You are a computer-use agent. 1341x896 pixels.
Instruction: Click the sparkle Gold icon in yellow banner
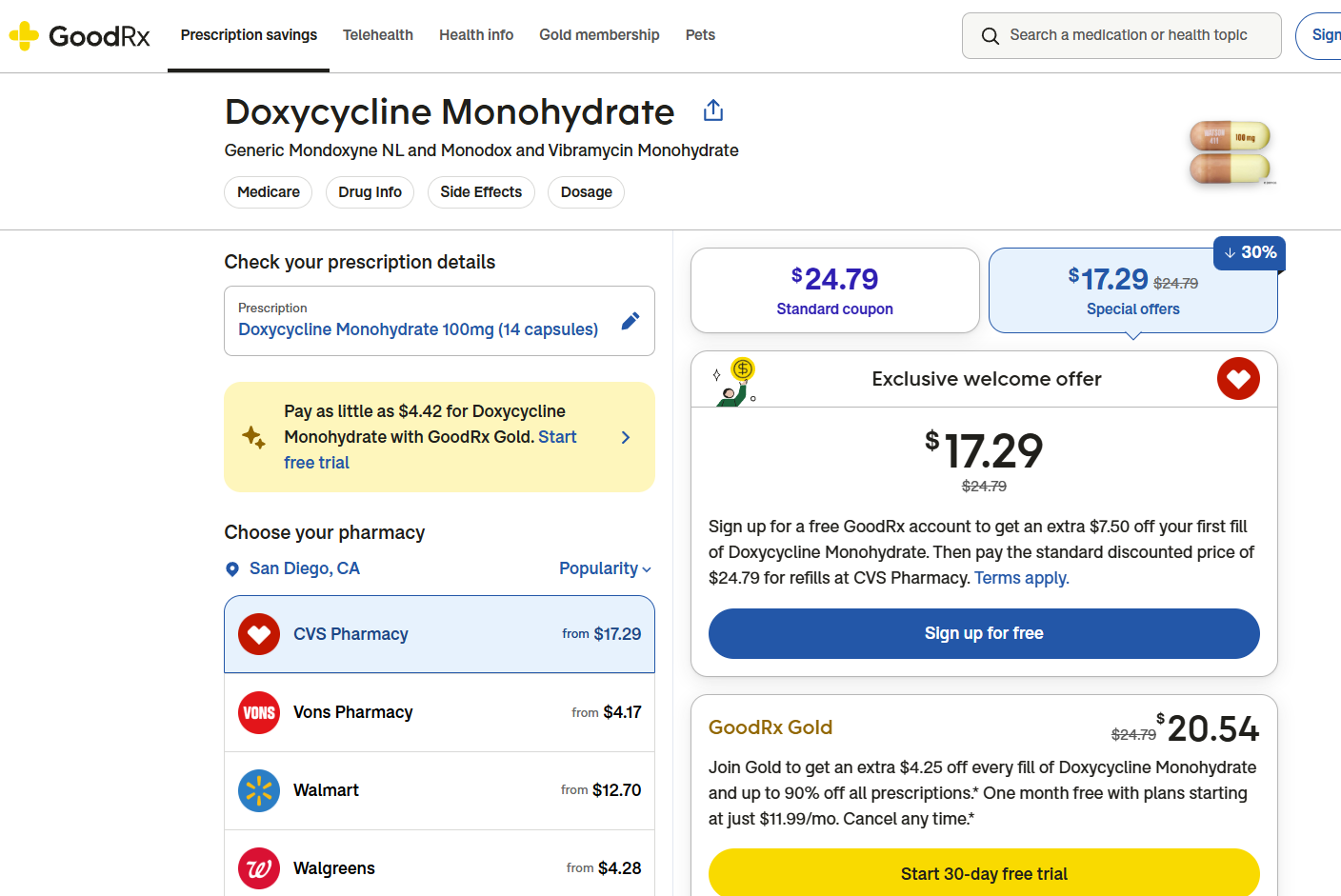point(253,437)
